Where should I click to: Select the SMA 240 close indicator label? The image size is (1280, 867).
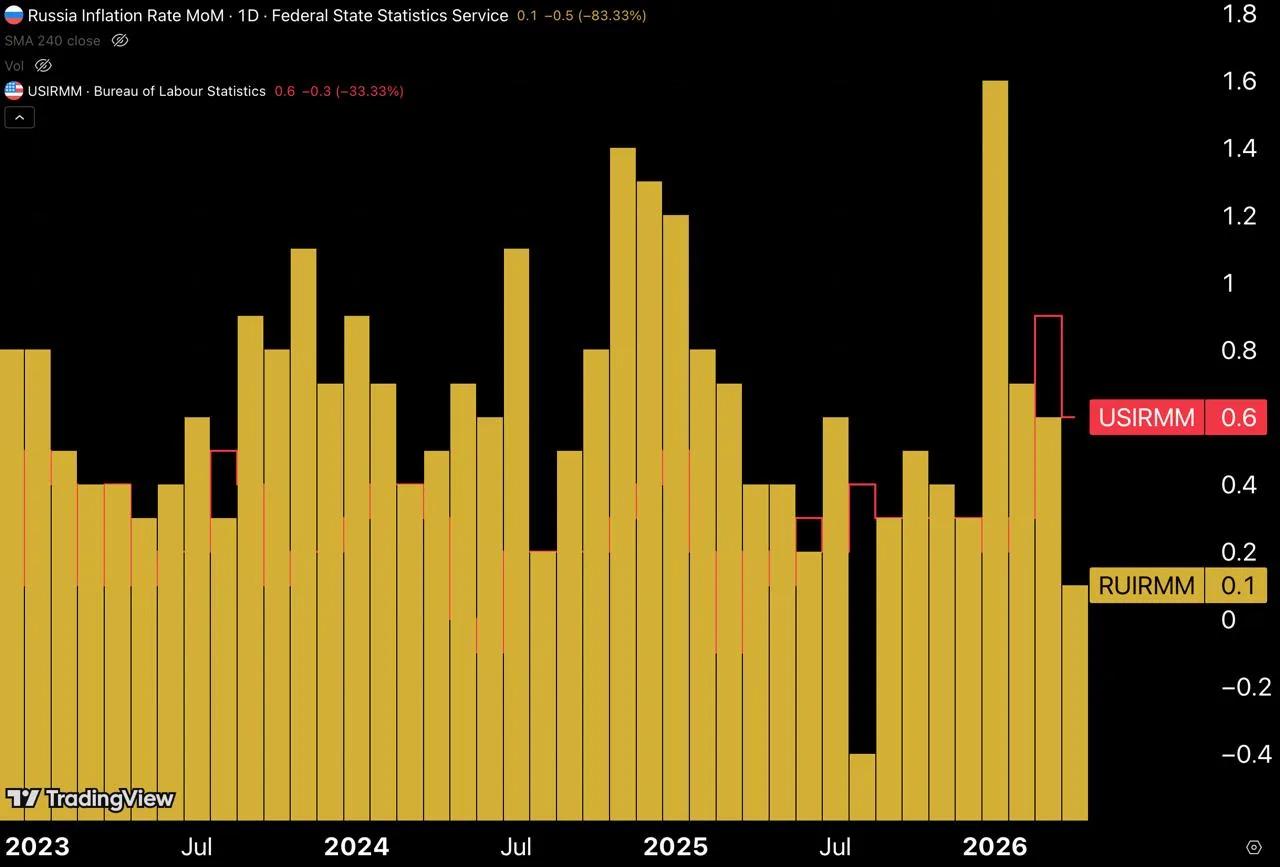pos(52,41)
